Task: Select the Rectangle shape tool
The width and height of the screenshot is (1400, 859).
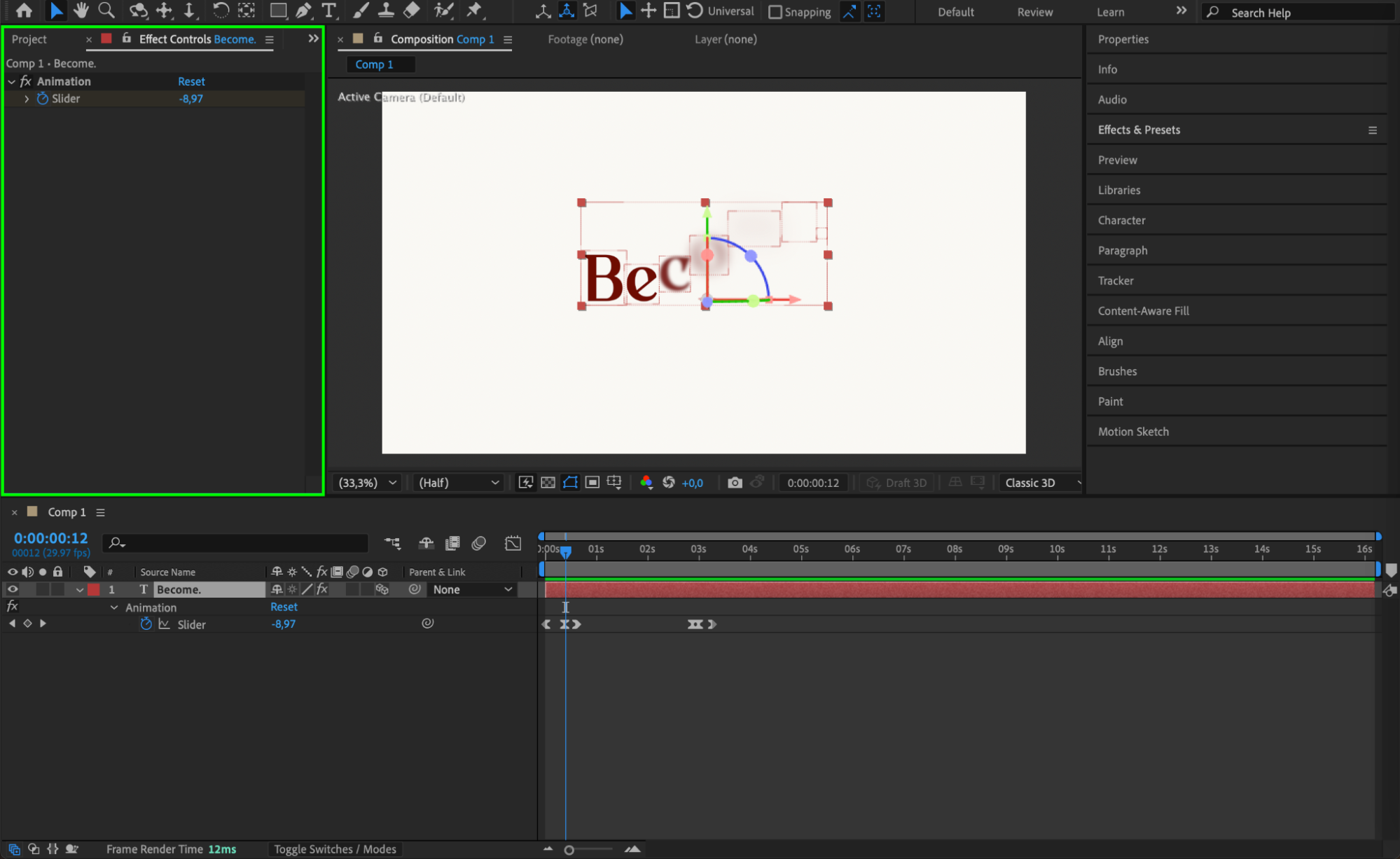Action: [x=278, y=11]
